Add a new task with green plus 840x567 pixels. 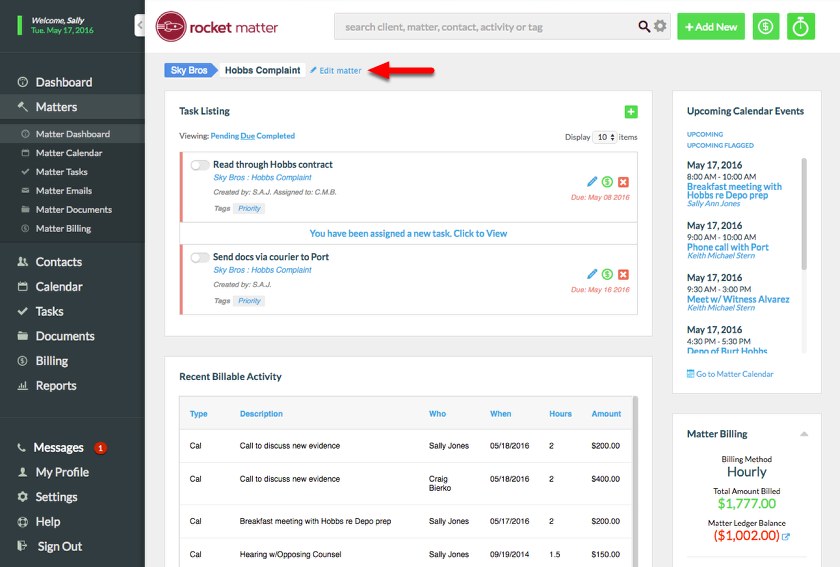(631, 111)
